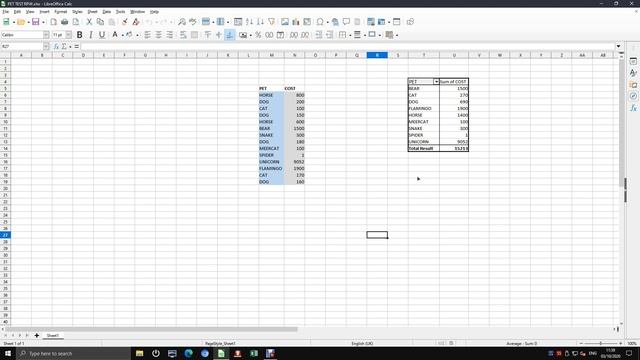Open the Font Size dropdown
Viewport: 640px width, 360px height.
tap(69, 35)
